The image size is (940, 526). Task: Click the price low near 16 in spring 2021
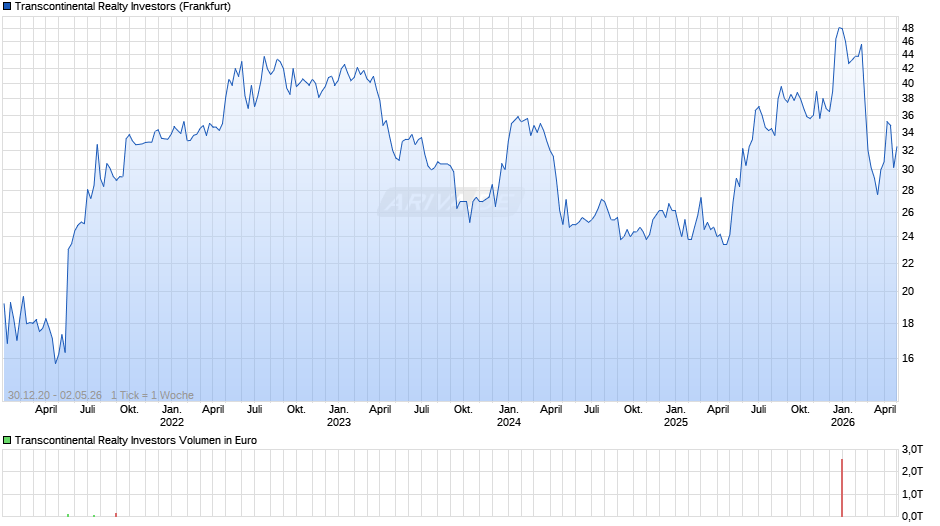pos(56,363)
